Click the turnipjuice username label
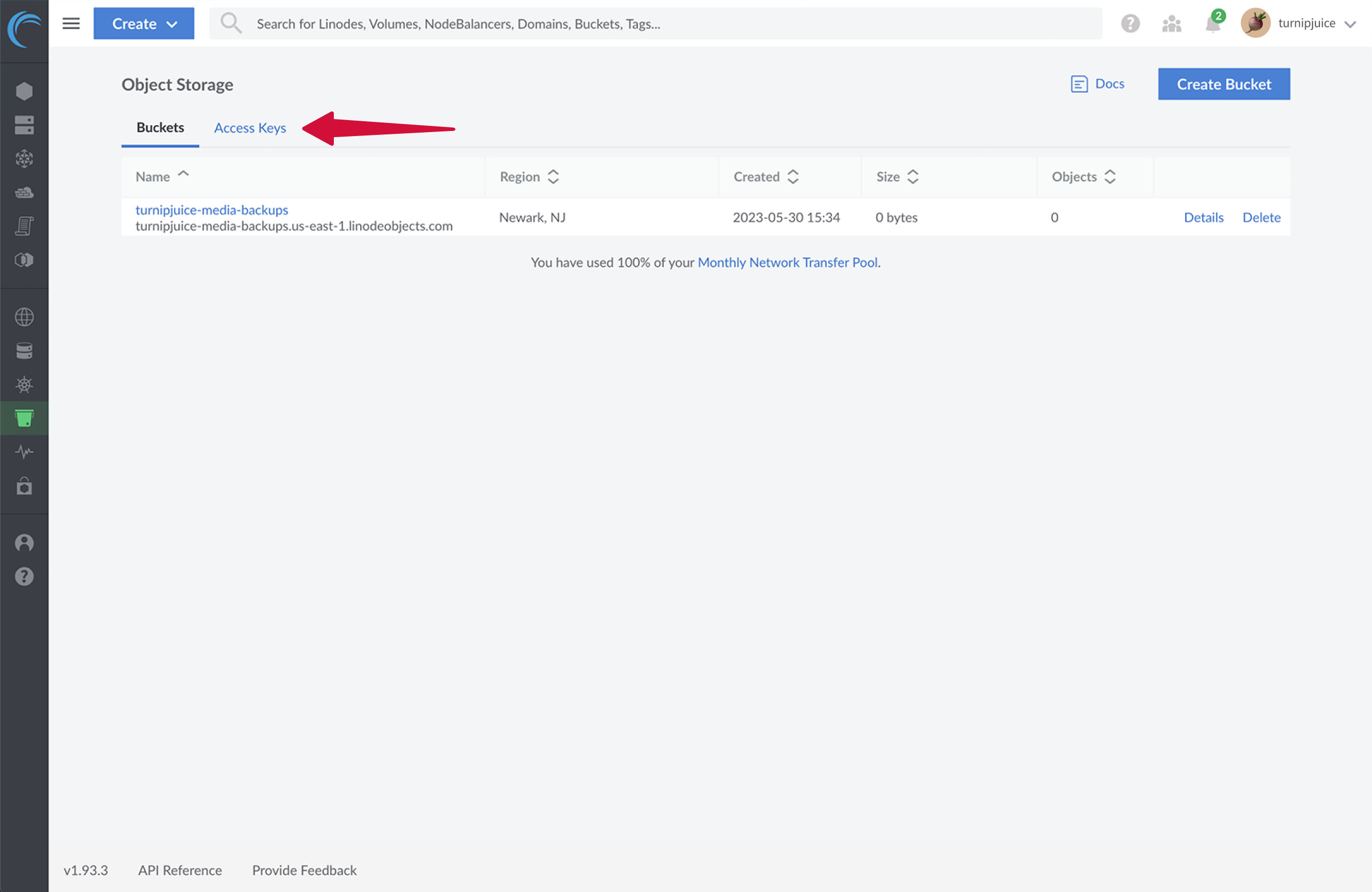 [1306, 23]
